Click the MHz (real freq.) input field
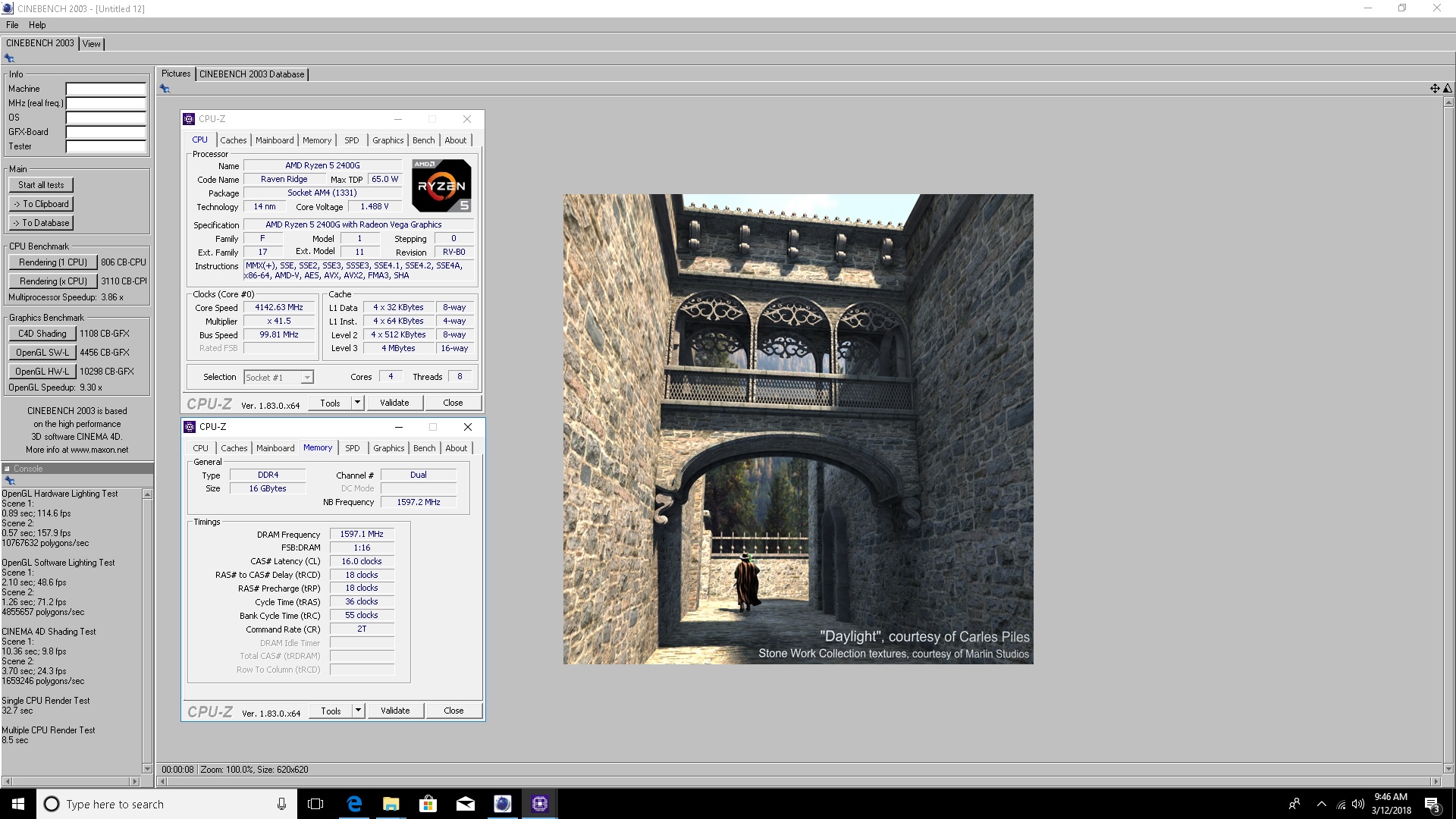Screen dimensions: 1456x819 105,103
